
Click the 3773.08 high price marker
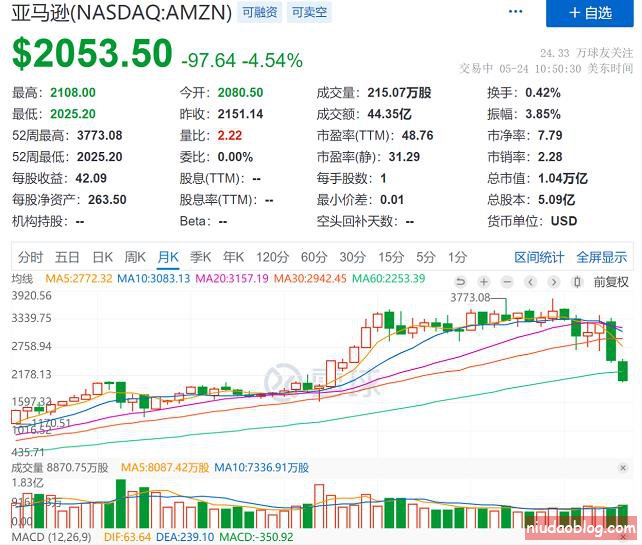tap(470, 297)
